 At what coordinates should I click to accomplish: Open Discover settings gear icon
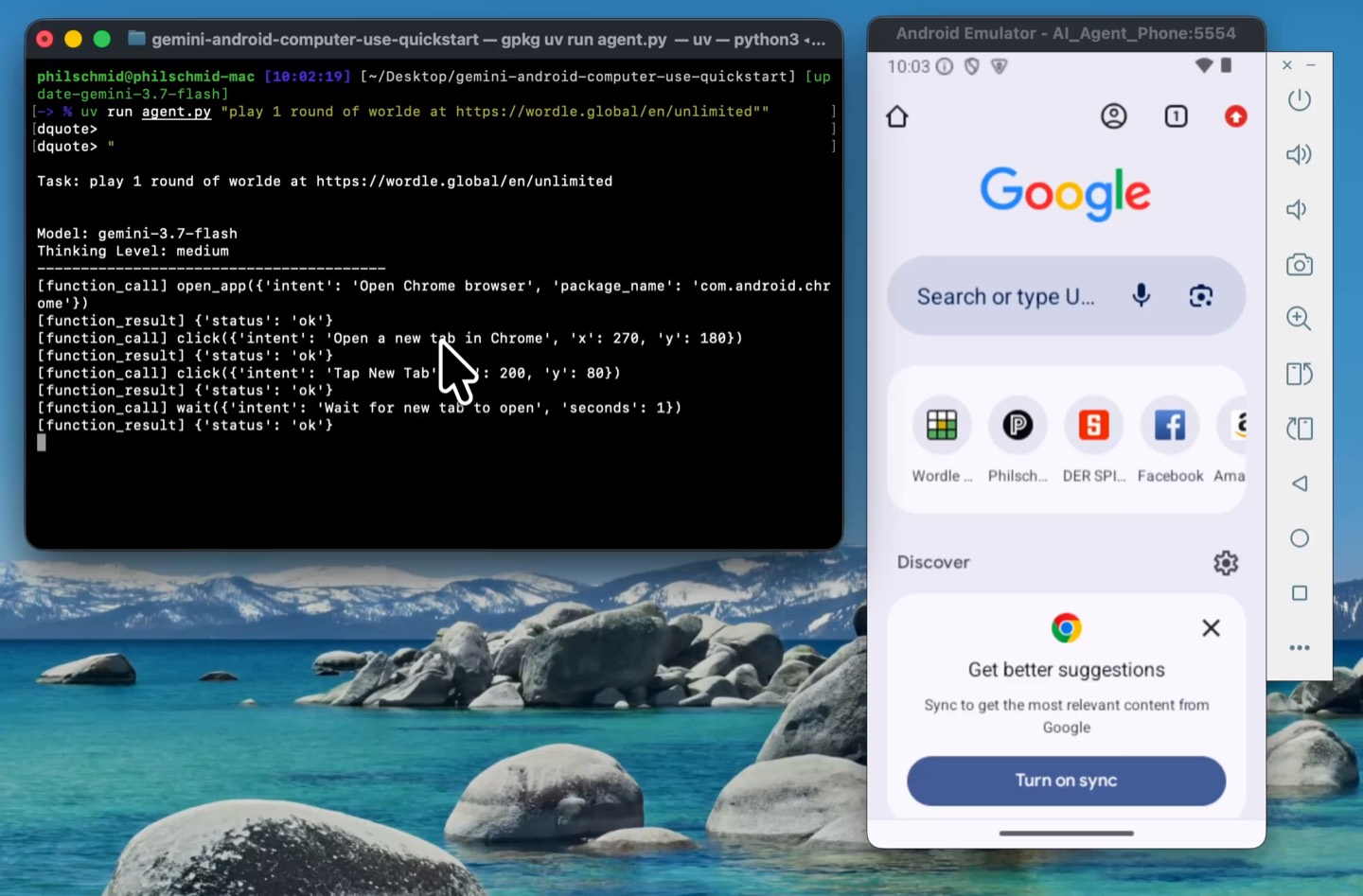tap(1226, 563)
